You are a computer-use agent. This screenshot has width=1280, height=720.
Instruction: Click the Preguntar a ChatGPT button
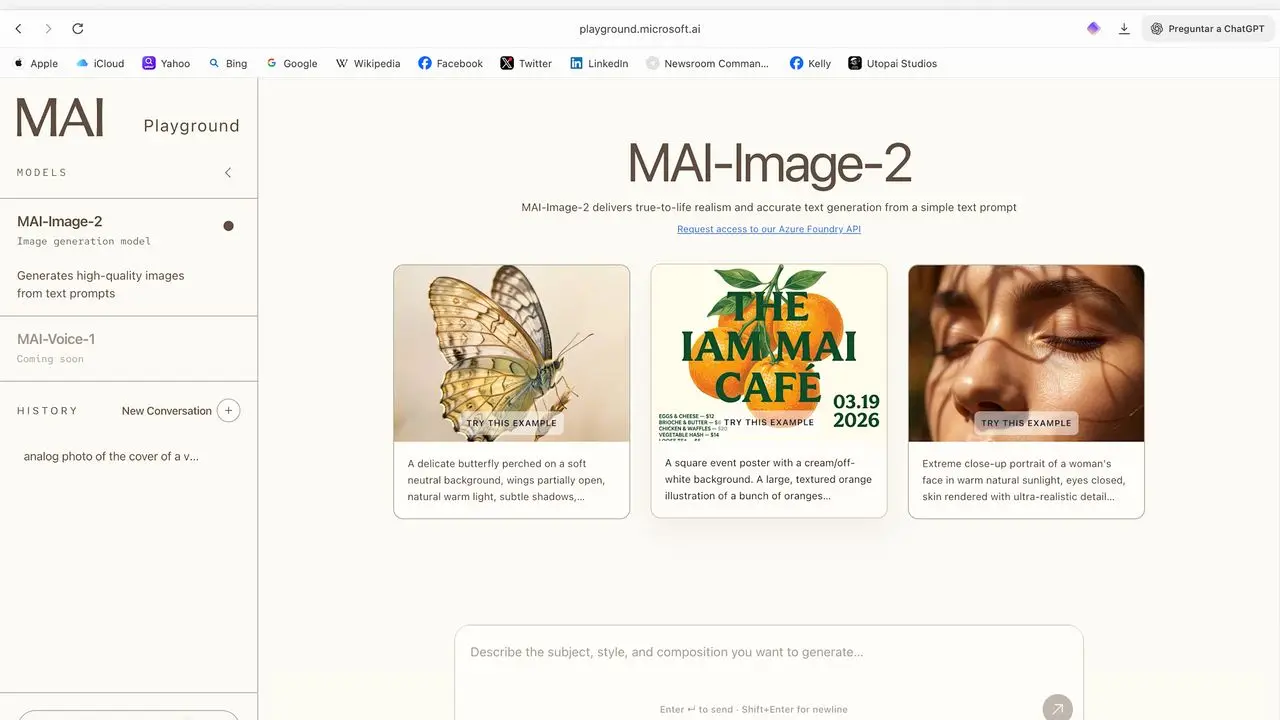(1208, 29)
